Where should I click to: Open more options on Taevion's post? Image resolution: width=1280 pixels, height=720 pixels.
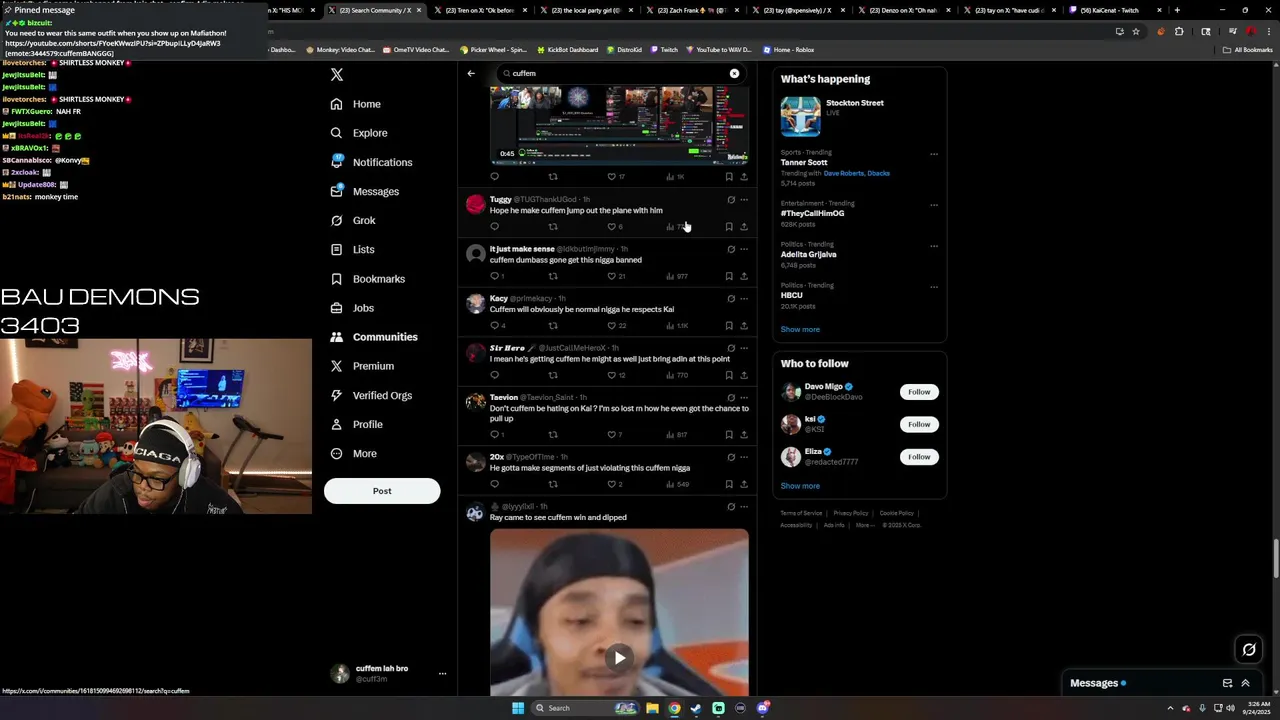(x=744, y=397)
